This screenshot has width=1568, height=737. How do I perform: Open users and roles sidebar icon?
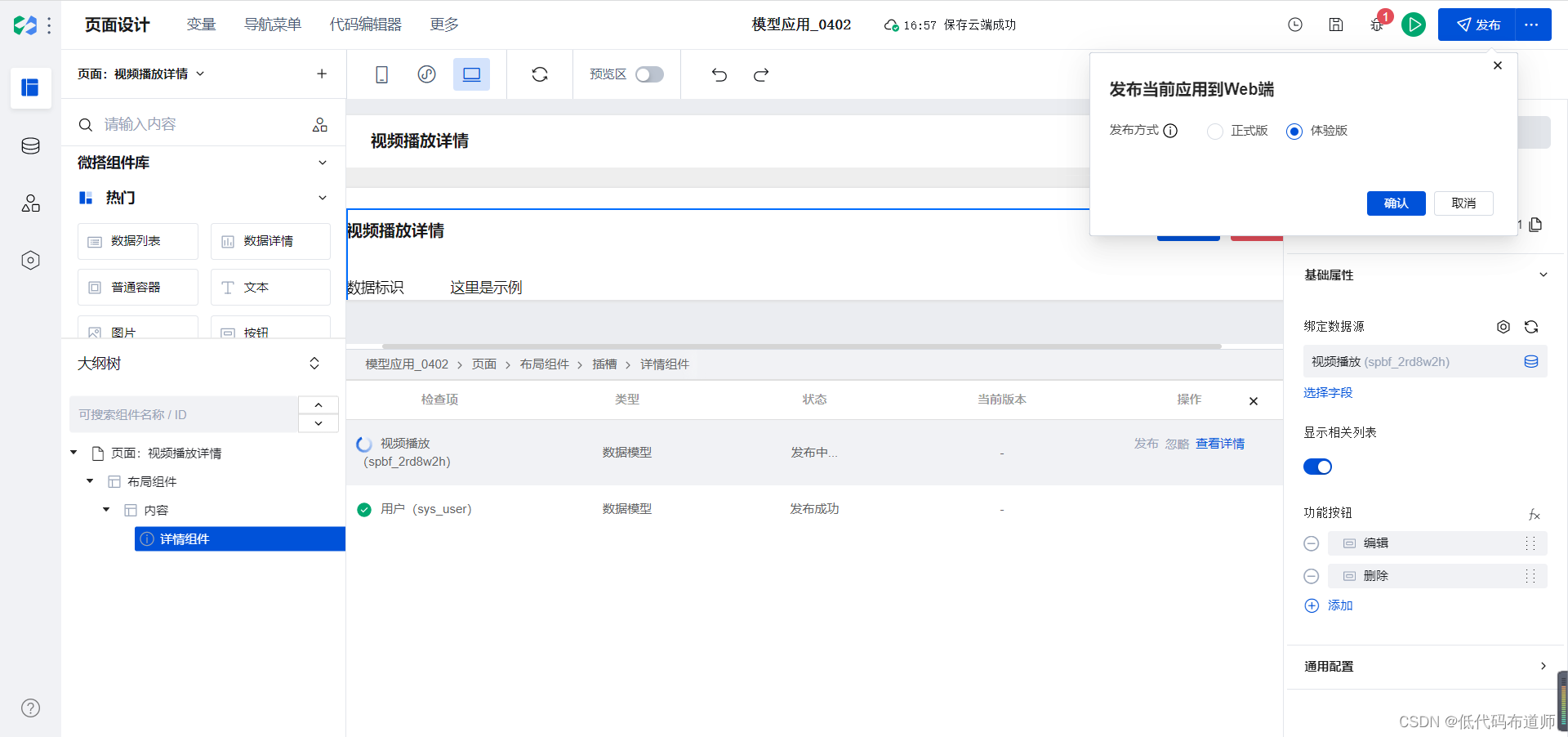(30, 203)
